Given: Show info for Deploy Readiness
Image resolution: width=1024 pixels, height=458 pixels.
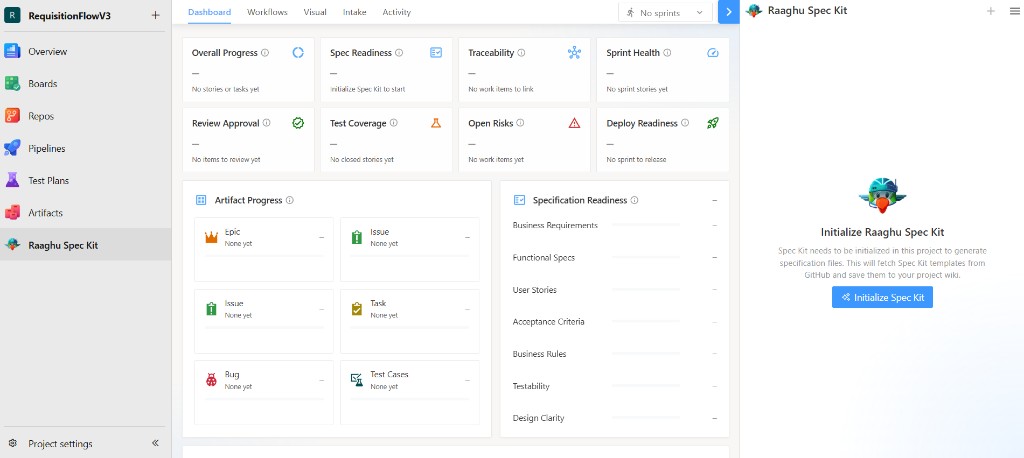Looking at the screenshot, I should click(685, 123).
